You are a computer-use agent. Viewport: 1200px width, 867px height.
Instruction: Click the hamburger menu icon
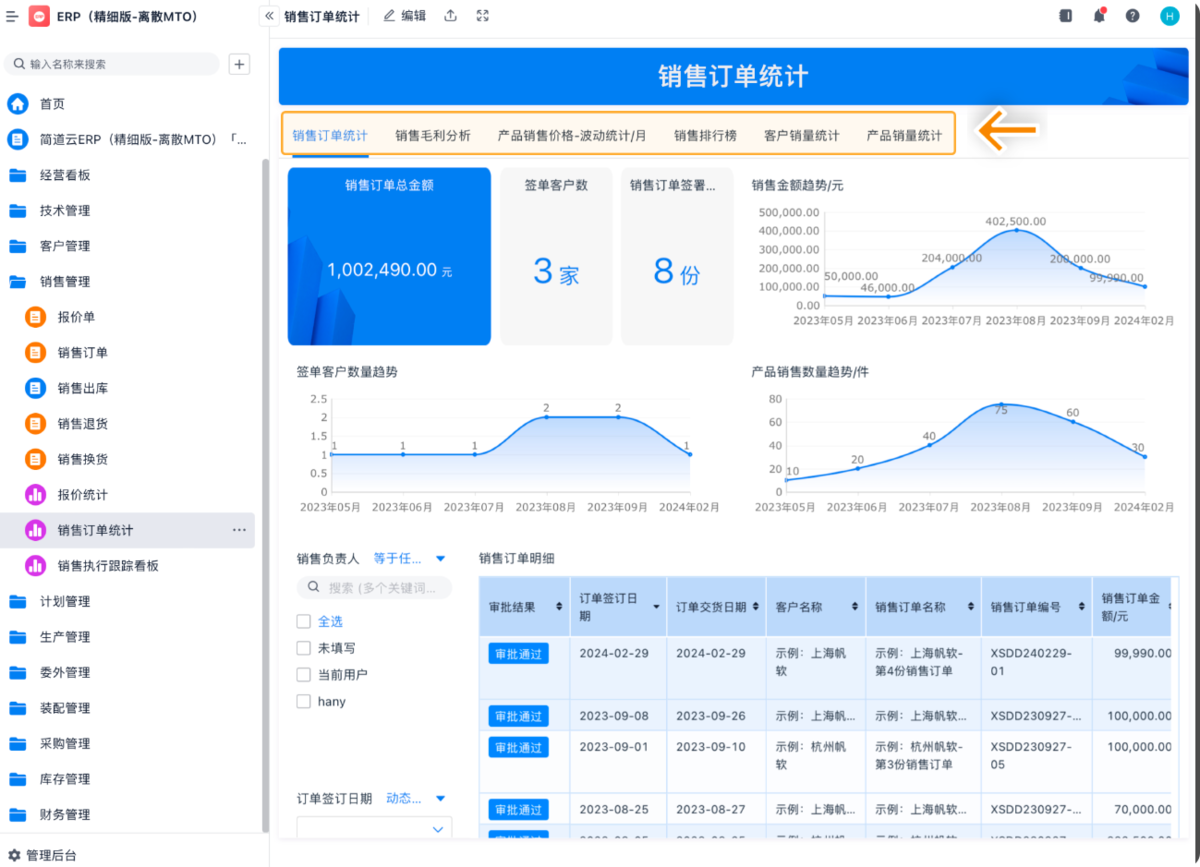(x=12, y=16)
